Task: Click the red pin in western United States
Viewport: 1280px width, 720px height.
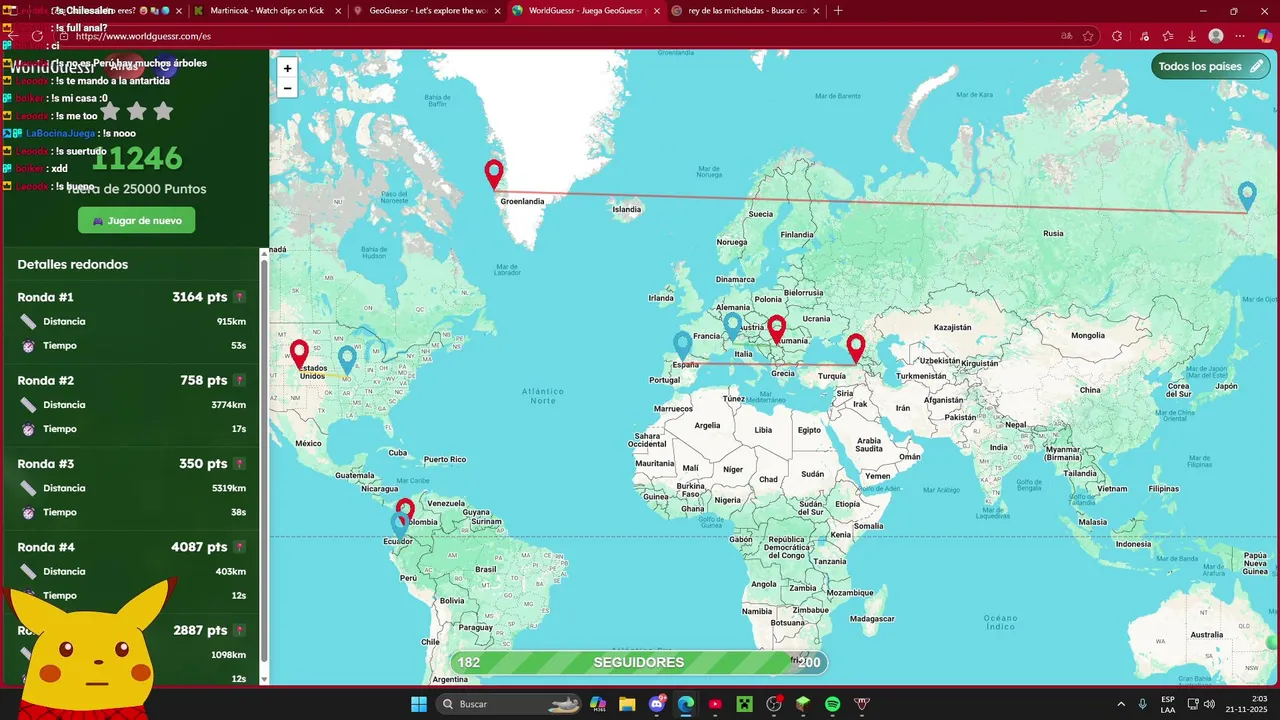Action: (x=299, y=354)
